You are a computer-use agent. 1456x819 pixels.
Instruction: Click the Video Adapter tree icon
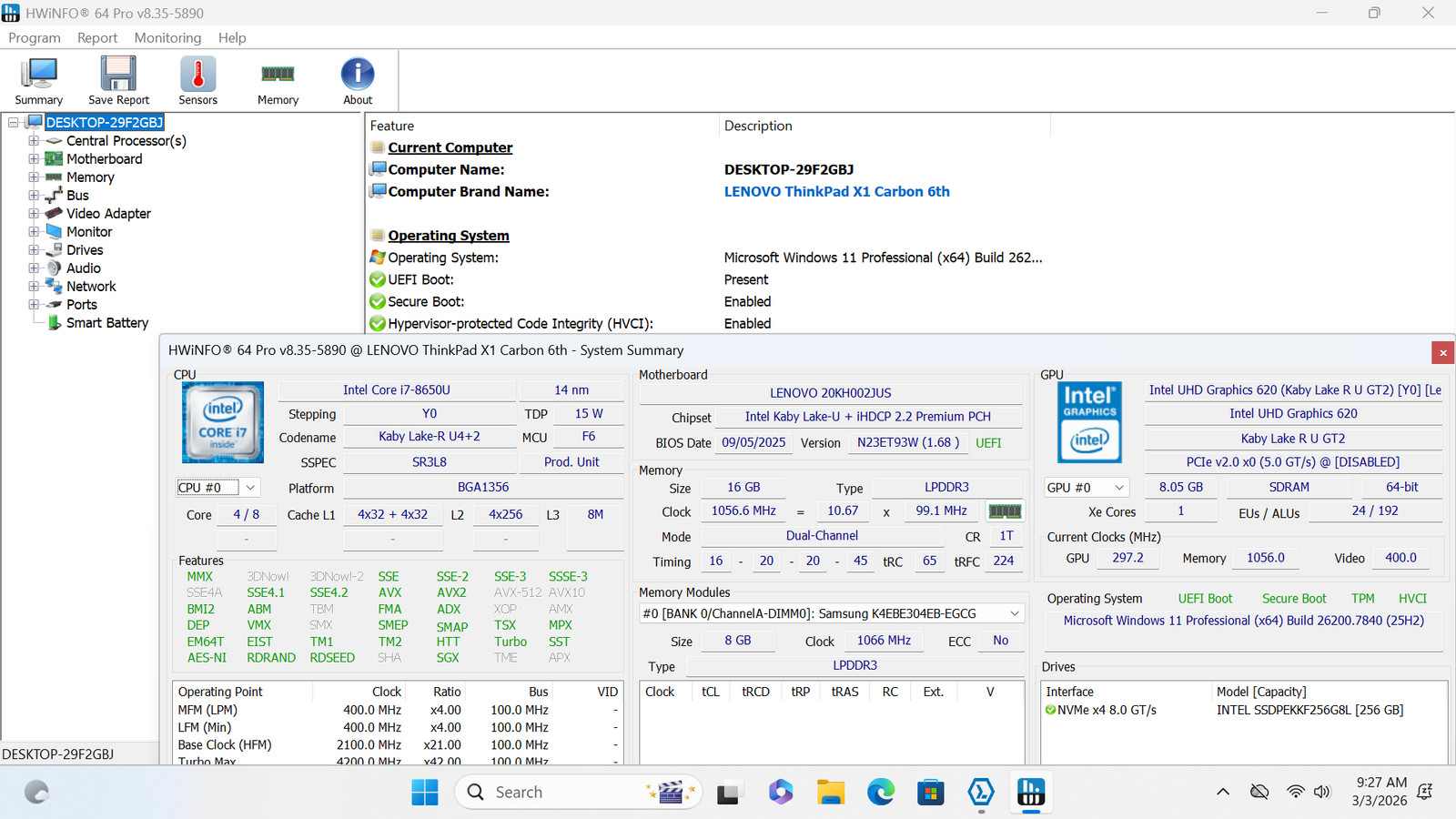click(x=54, y=213)
